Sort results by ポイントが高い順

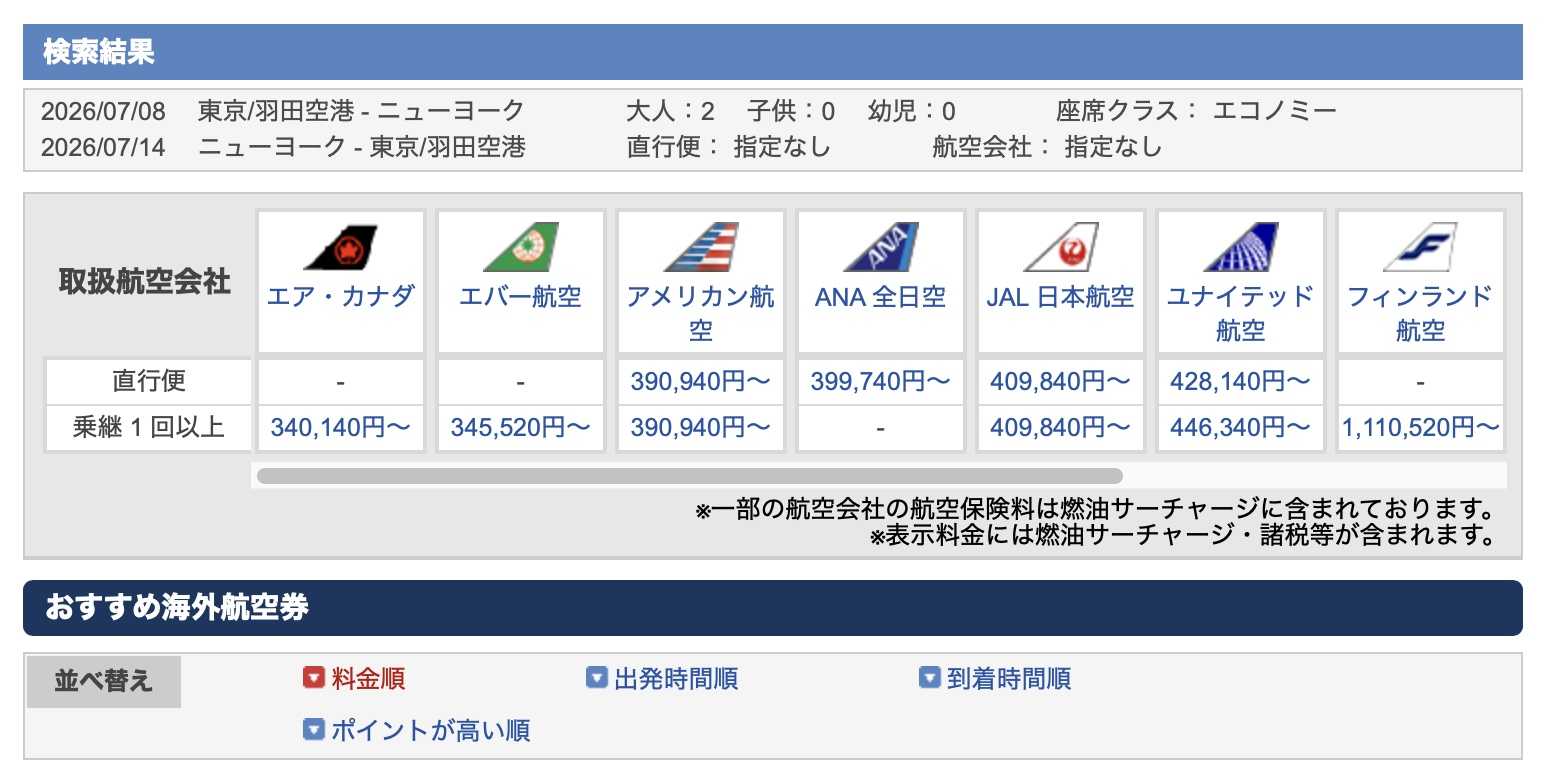(x=430, y=730)
